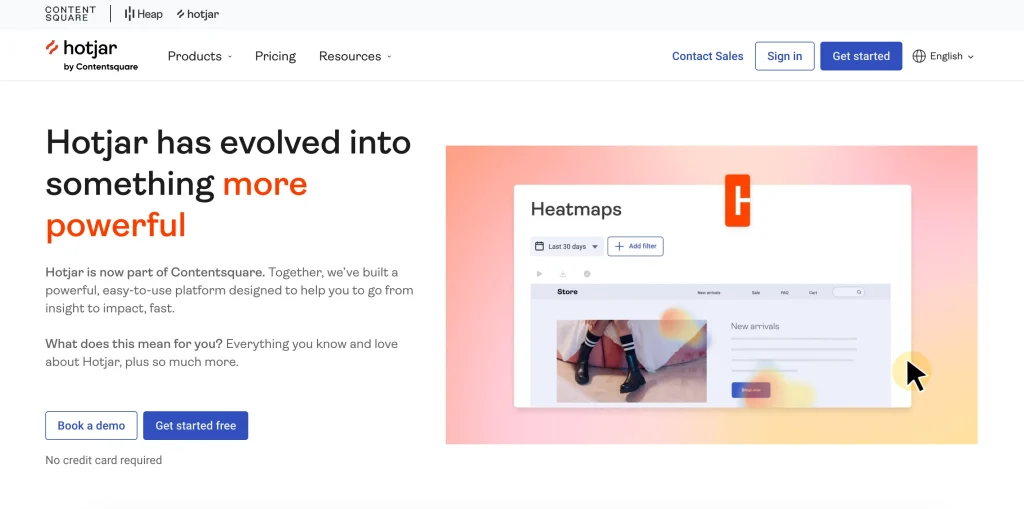Expand the Products menu
1024x509 pixels.
click(199, 56)
